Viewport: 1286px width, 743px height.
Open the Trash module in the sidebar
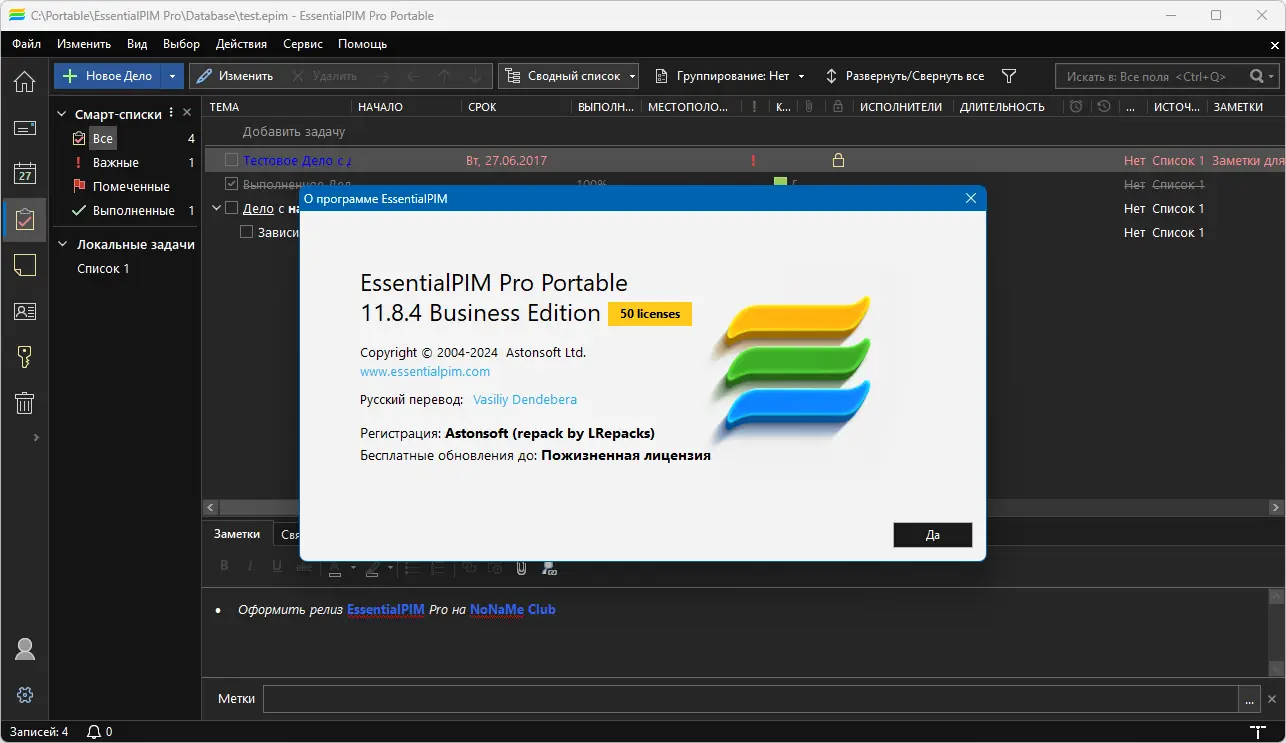tap(24, 403)
